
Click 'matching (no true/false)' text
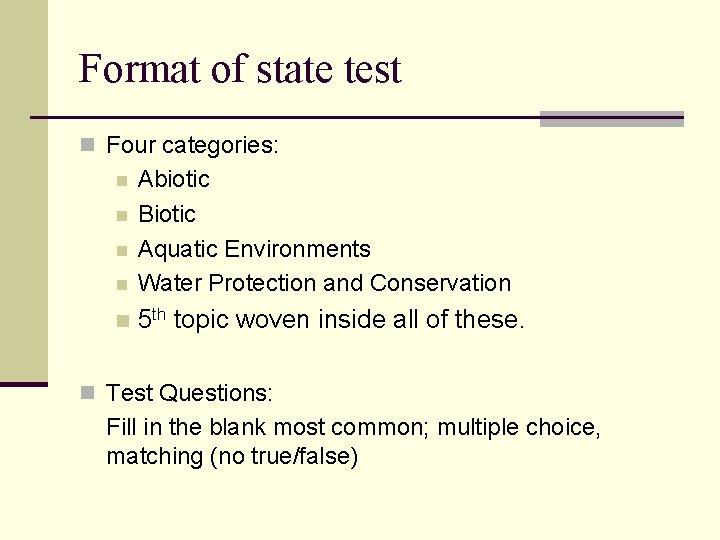(232, 456)
